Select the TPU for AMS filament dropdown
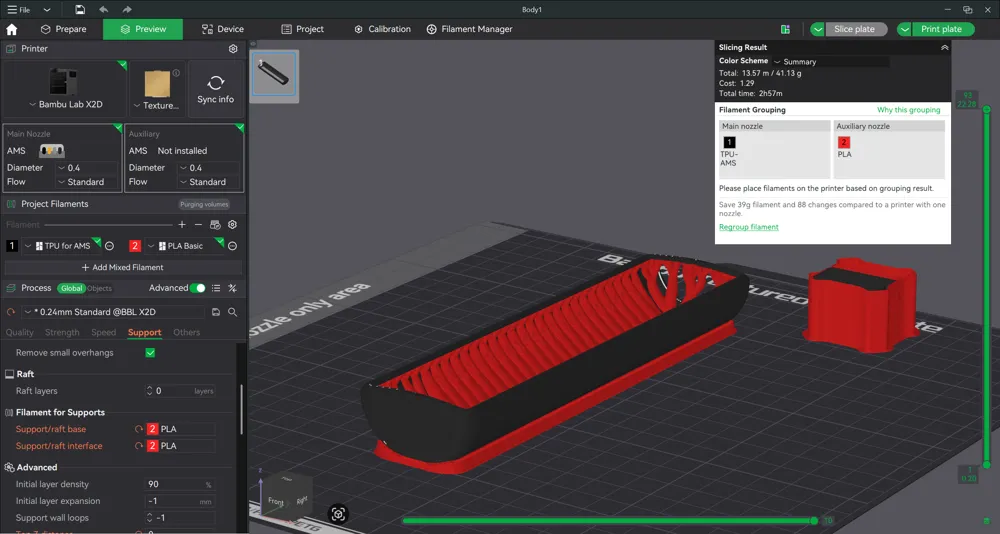1000x534 pixels. [x=61, y=246]
